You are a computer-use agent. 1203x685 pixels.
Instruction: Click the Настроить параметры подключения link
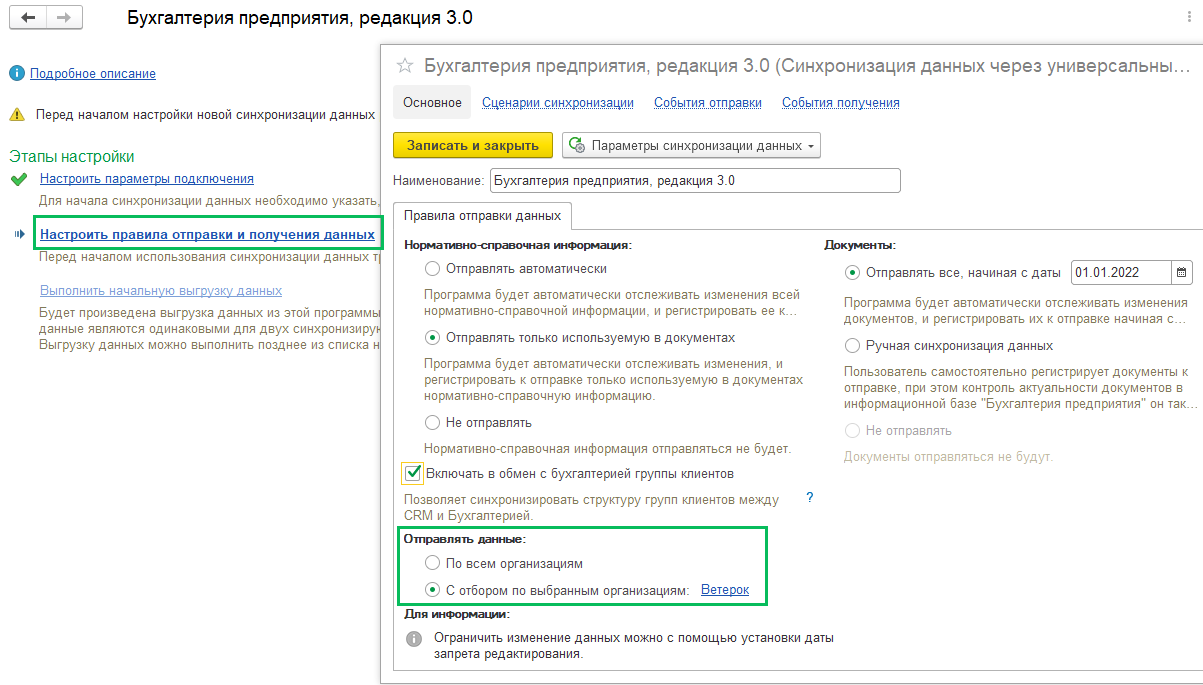[147, 179]
